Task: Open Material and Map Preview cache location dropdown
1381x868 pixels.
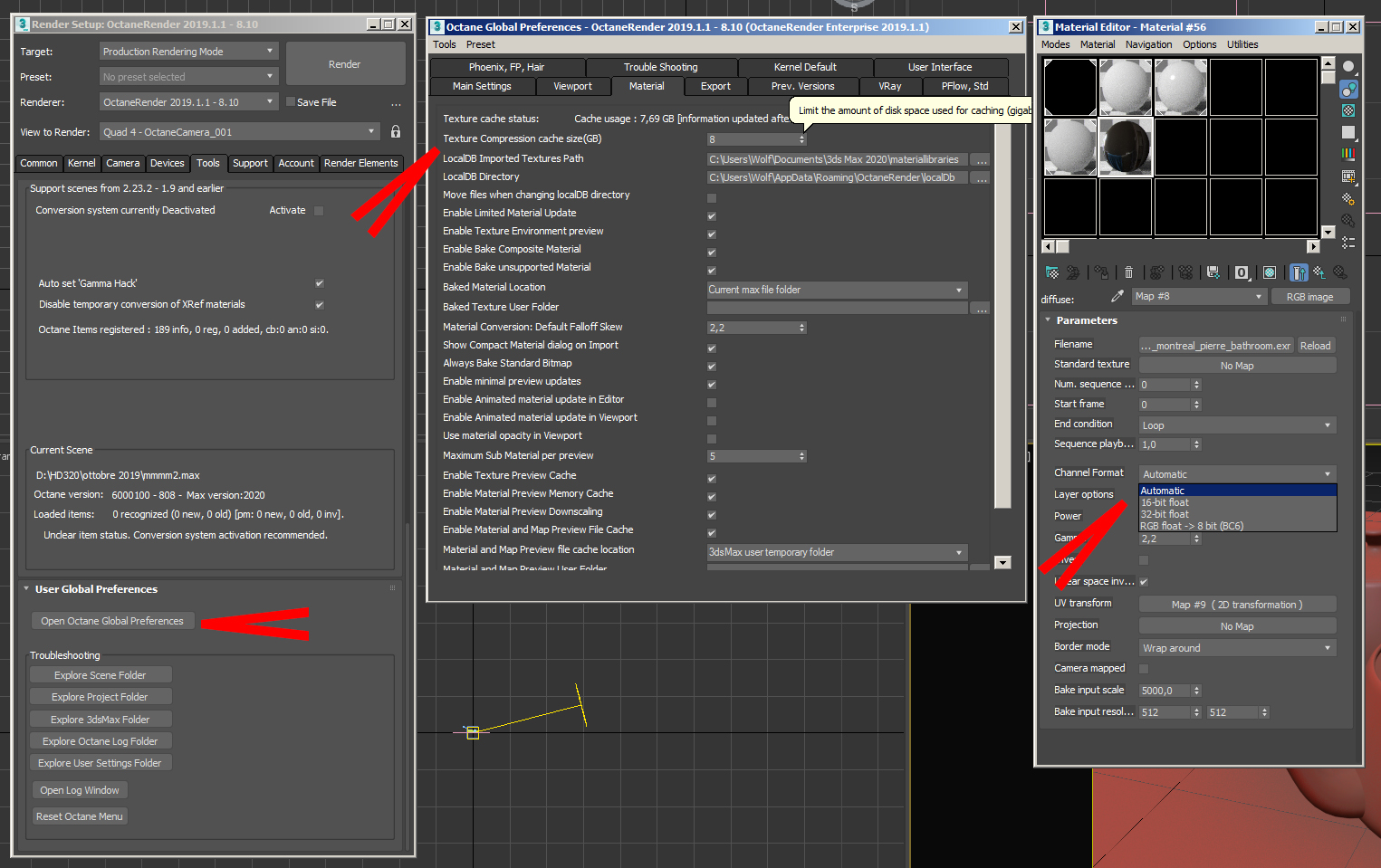Action: point(837,552)
